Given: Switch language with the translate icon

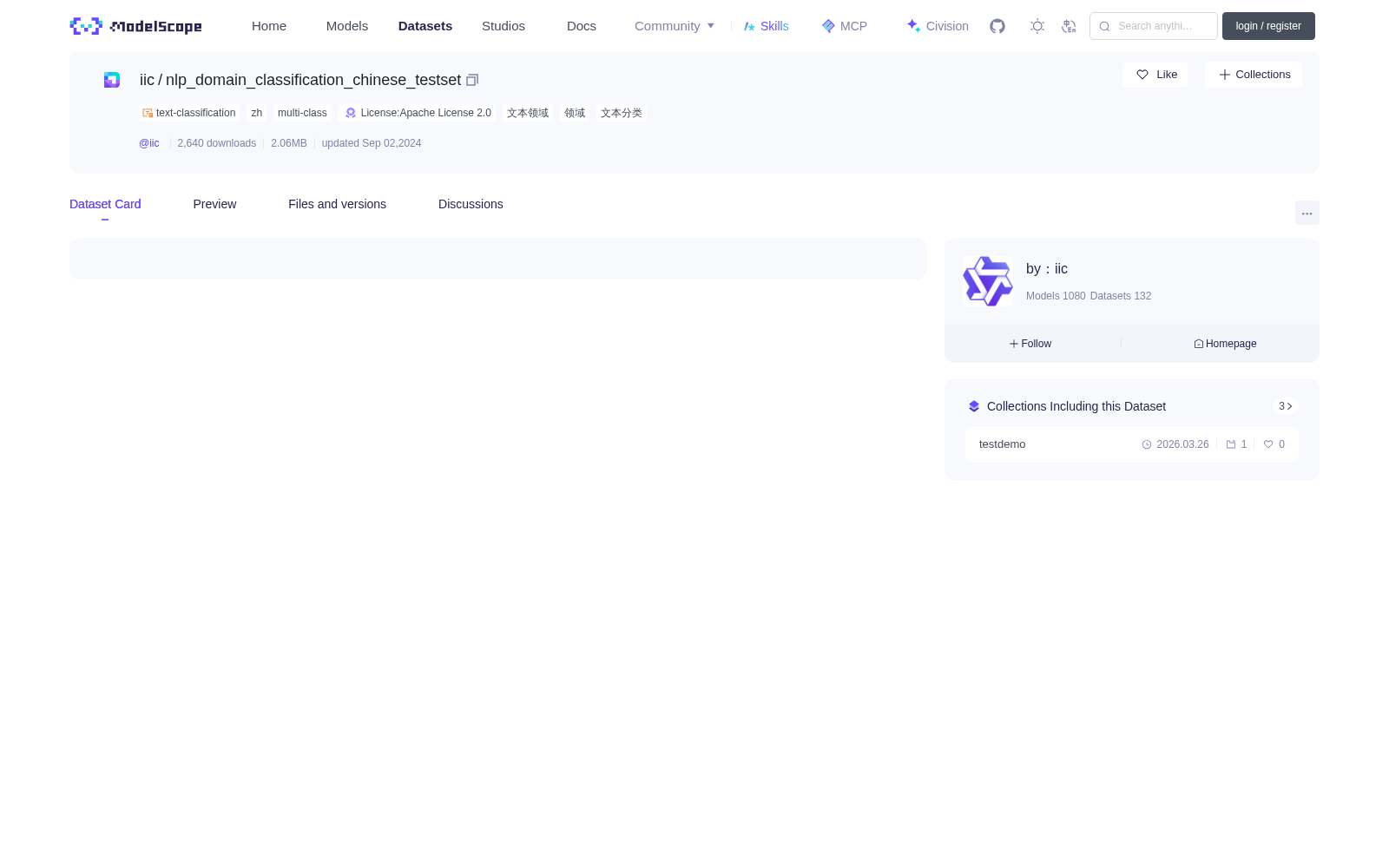Looking at the screenshot, I should [1069, 26].
